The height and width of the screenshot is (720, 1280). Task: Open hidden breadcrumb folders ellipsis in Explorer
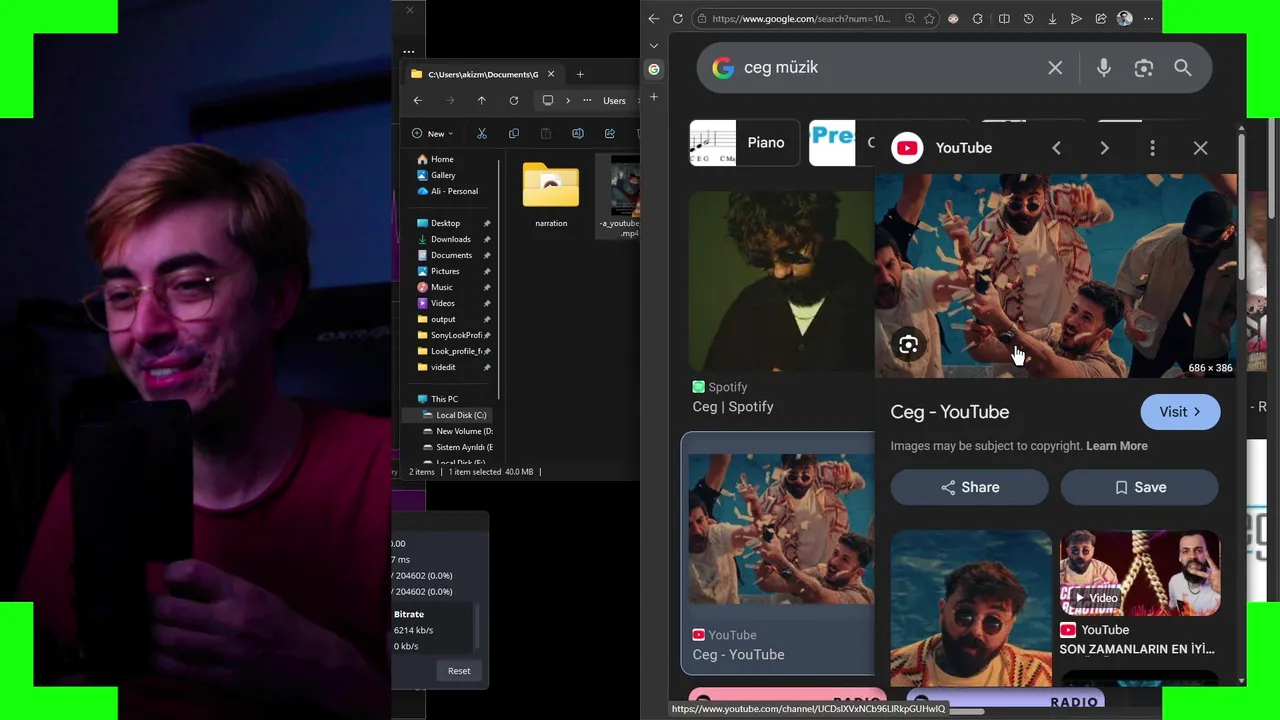tap(587, 100)
